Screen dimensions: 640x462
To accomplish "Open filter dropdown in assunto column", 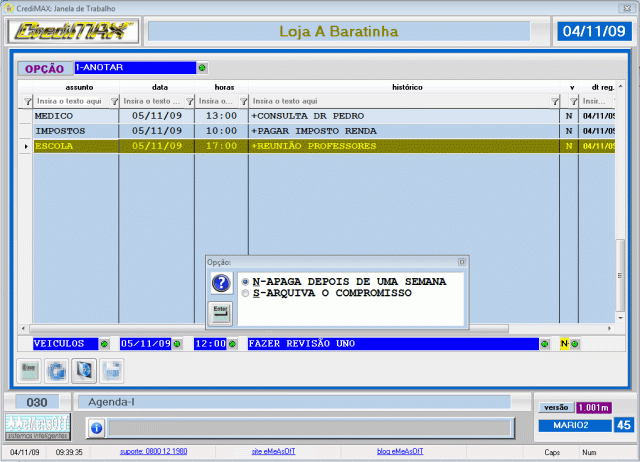I will point(112,101).
